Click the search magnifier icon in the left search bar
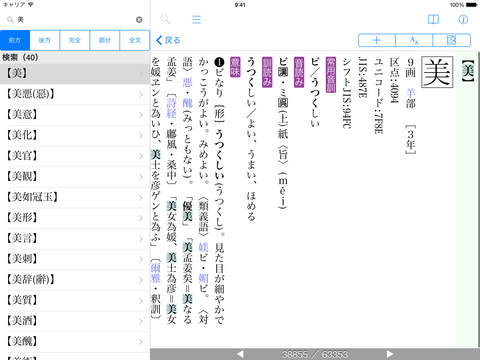Image resolution: width=480 pixels, height=360 pixels. (x=10, y=20)
